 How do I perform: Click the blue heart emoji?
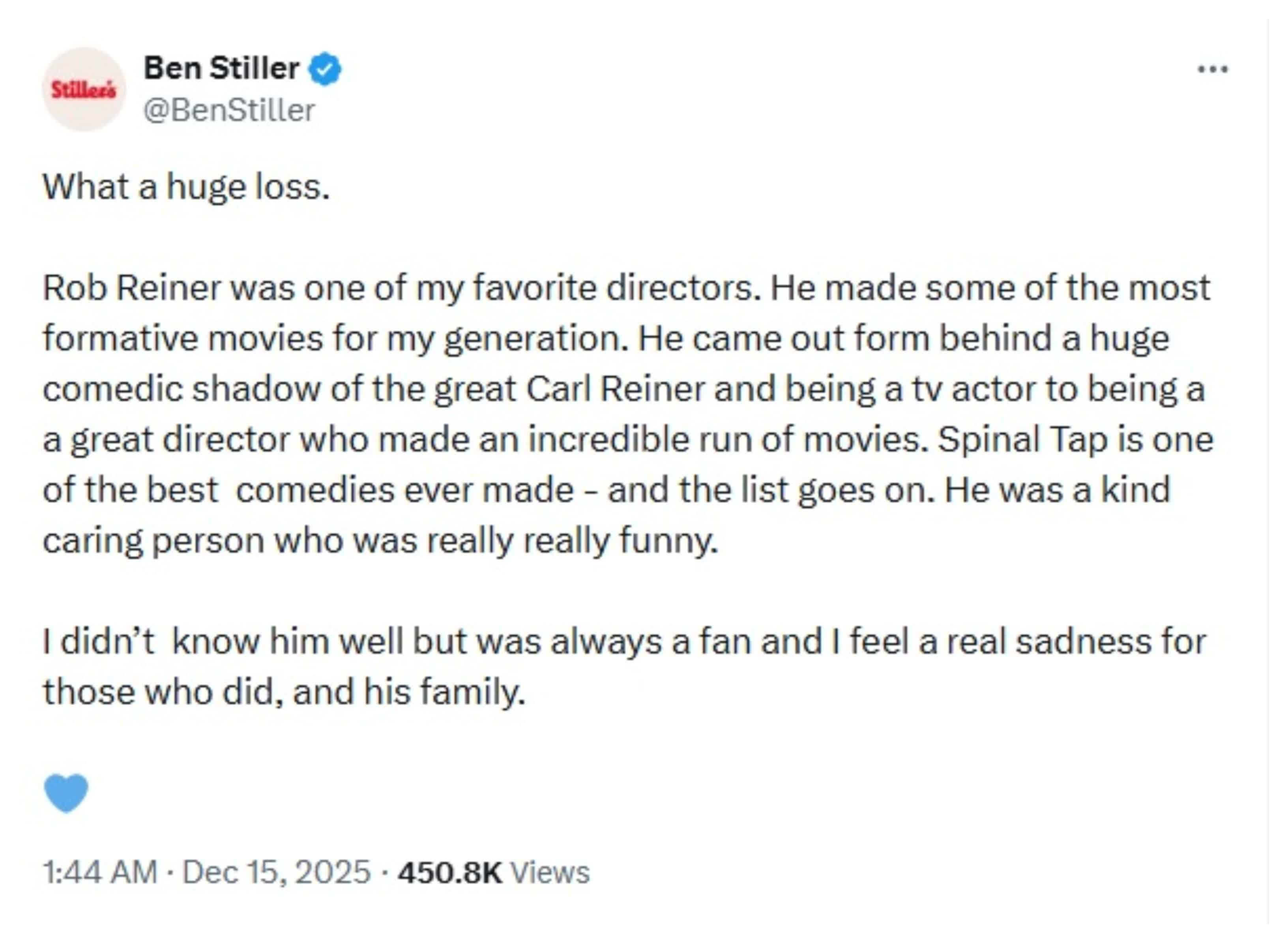click(x=66, y=792)
